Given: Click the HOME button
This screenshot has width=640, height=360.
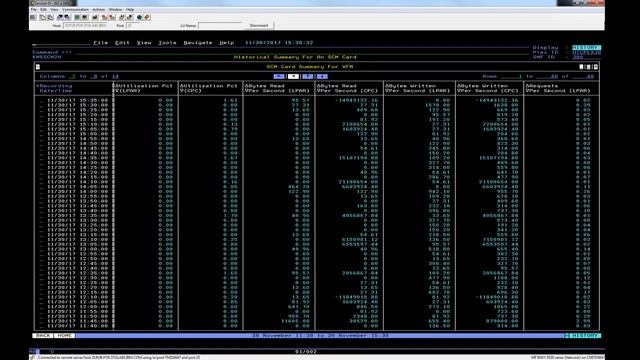Looking at the screenshot, I should point(64,336).
